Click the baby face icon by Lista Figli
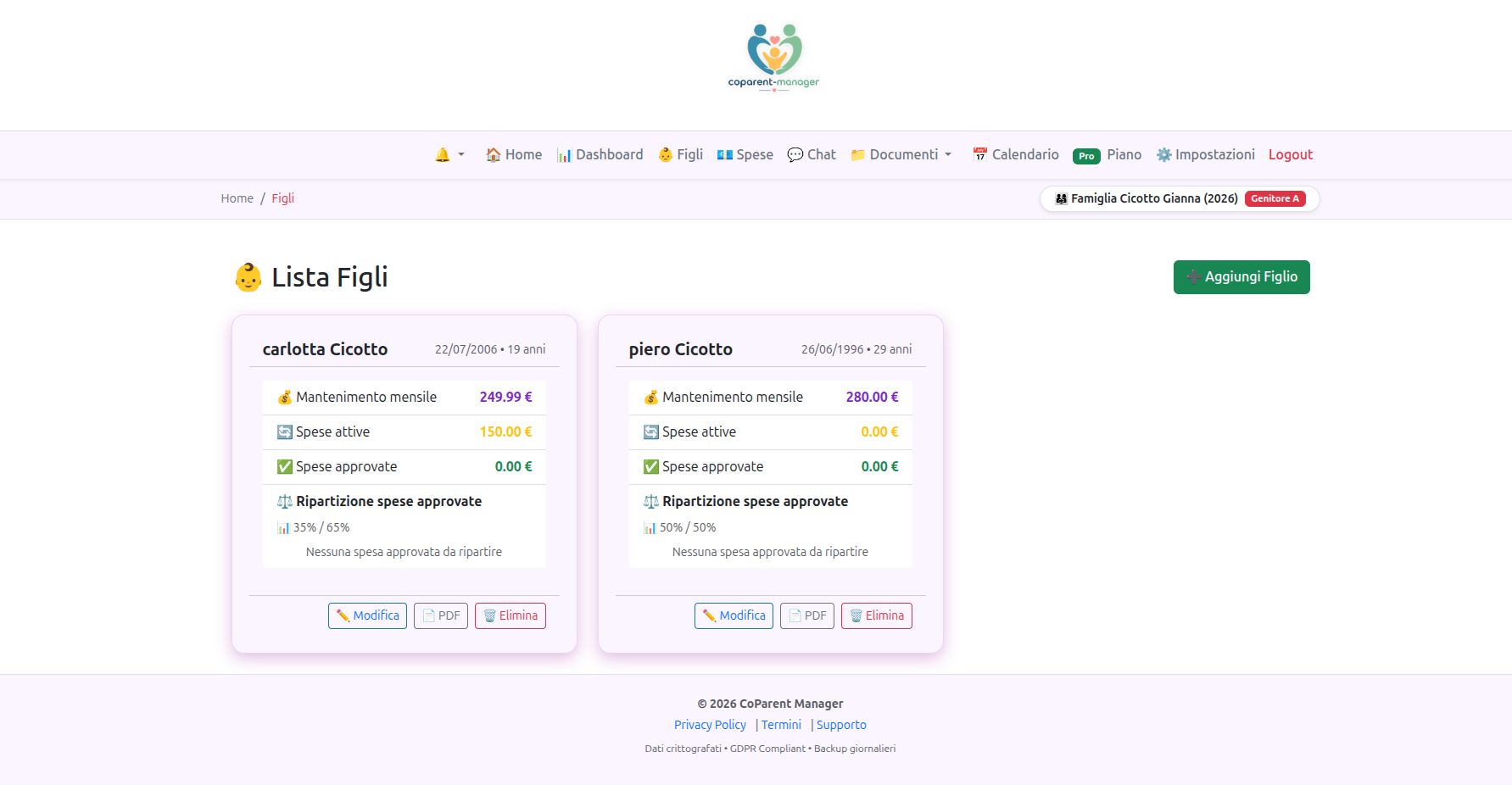 pyautogui.click(x=248, y=277)
